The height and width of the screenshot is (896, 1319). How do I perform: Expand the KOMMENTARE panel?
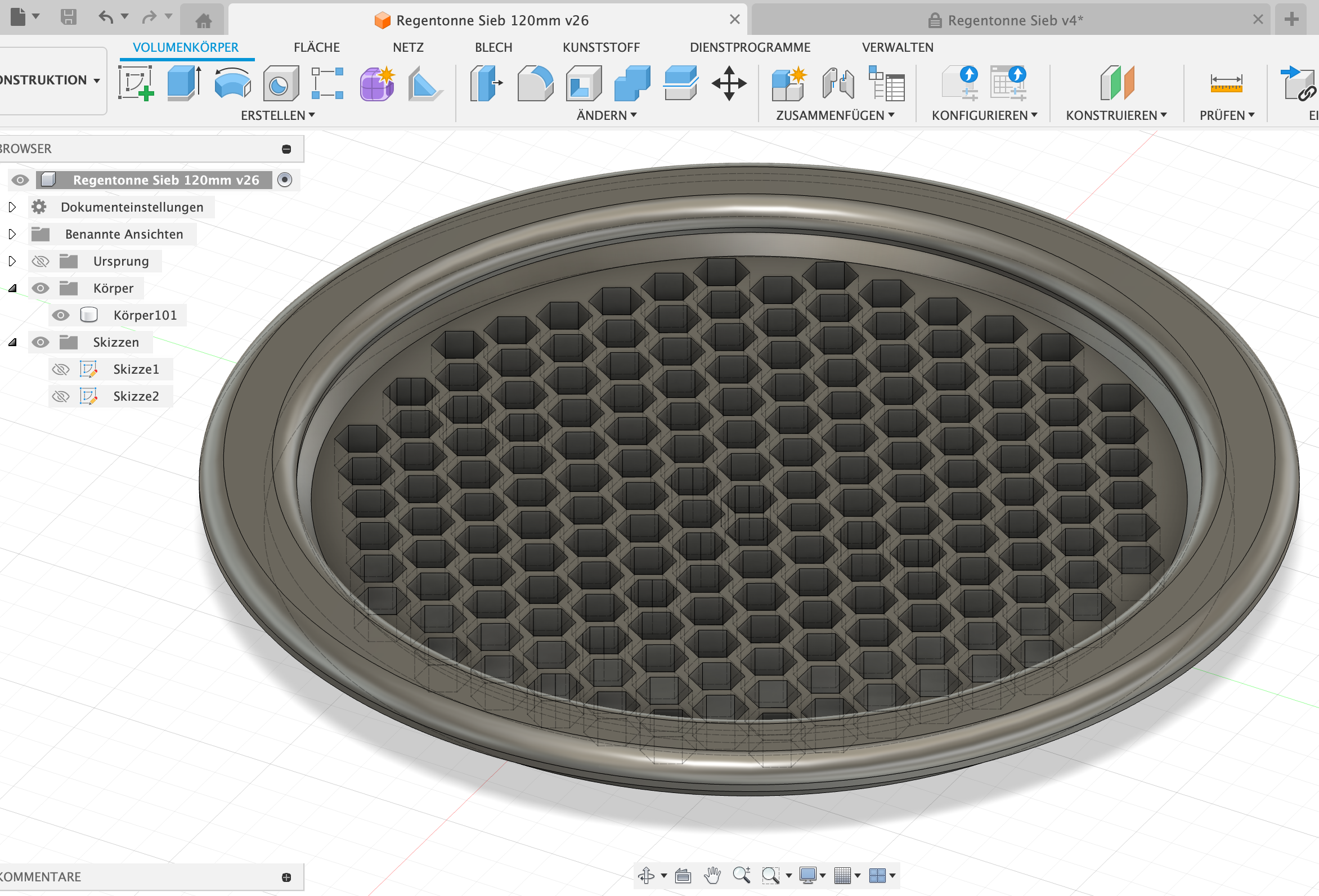coord(286,877)
